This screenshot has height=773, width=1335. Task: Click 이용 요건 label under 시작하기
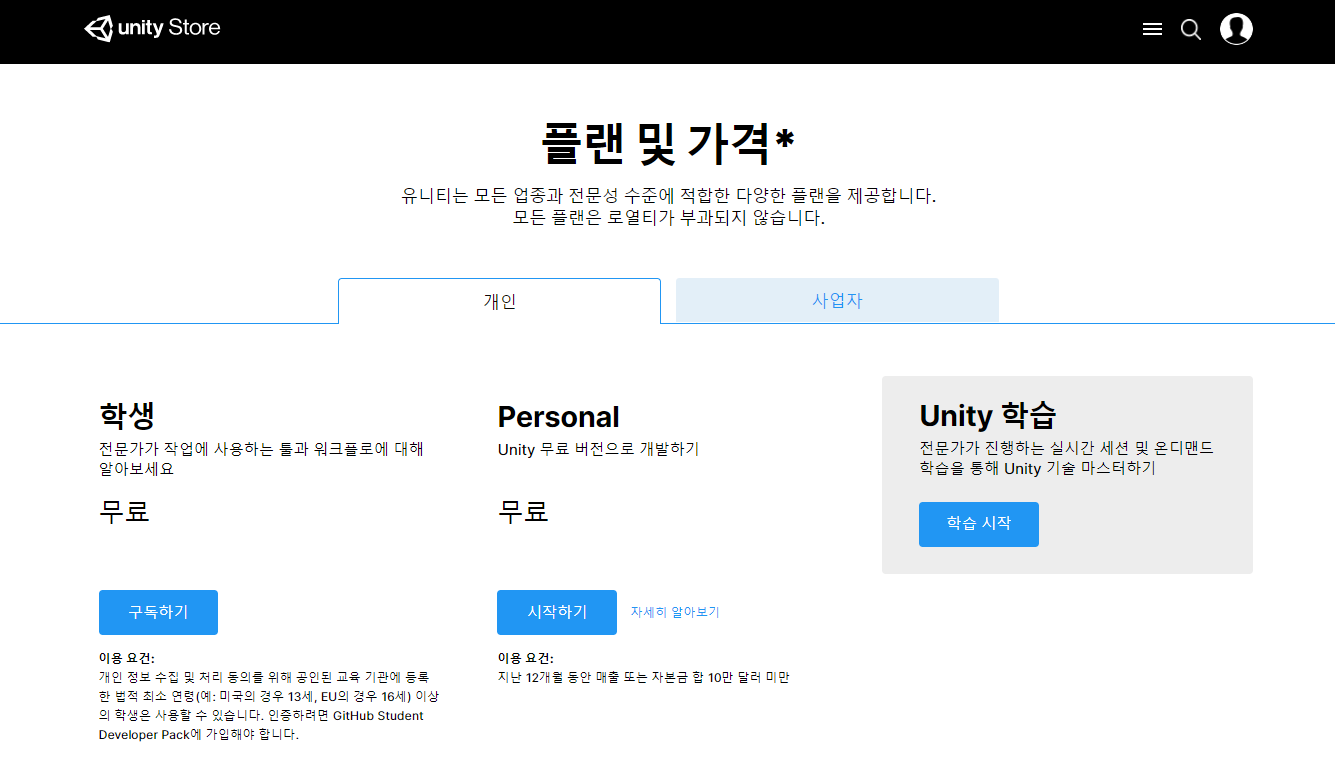525,658
